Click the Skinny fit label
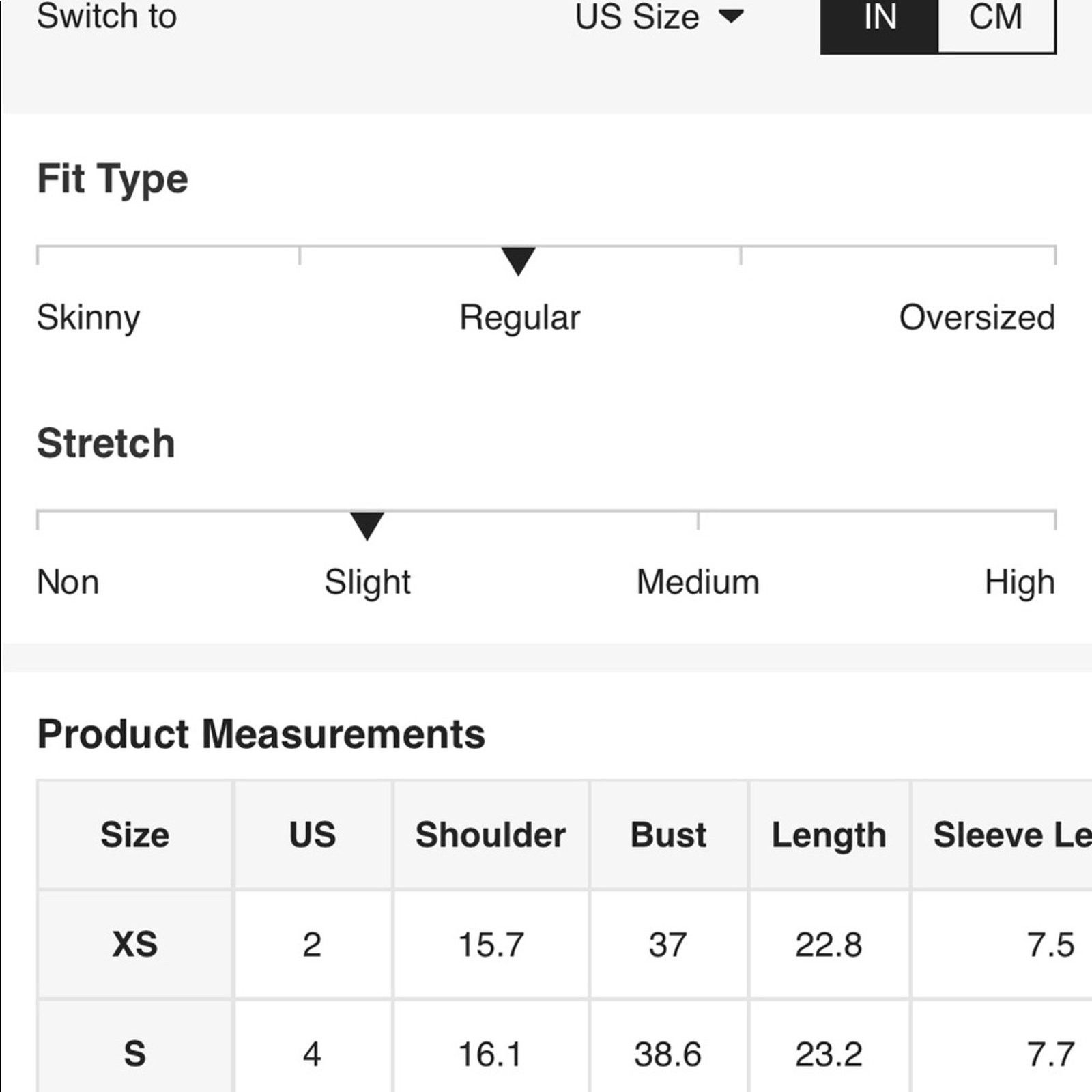The width and height of the screenshot is (1092, 1092). point(89,318)
